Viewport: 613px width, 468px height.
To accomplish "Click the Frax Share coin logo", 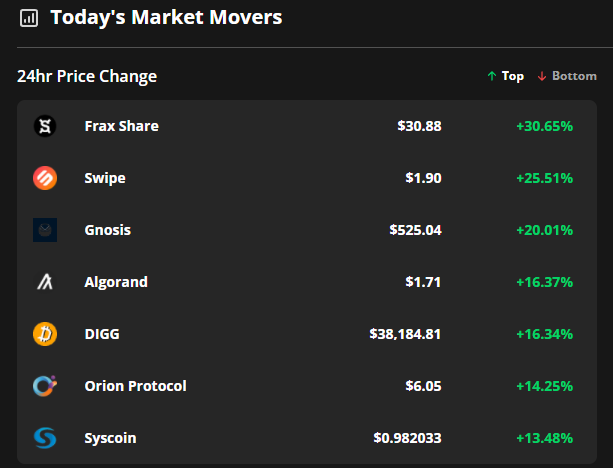I will coord(45,126).
